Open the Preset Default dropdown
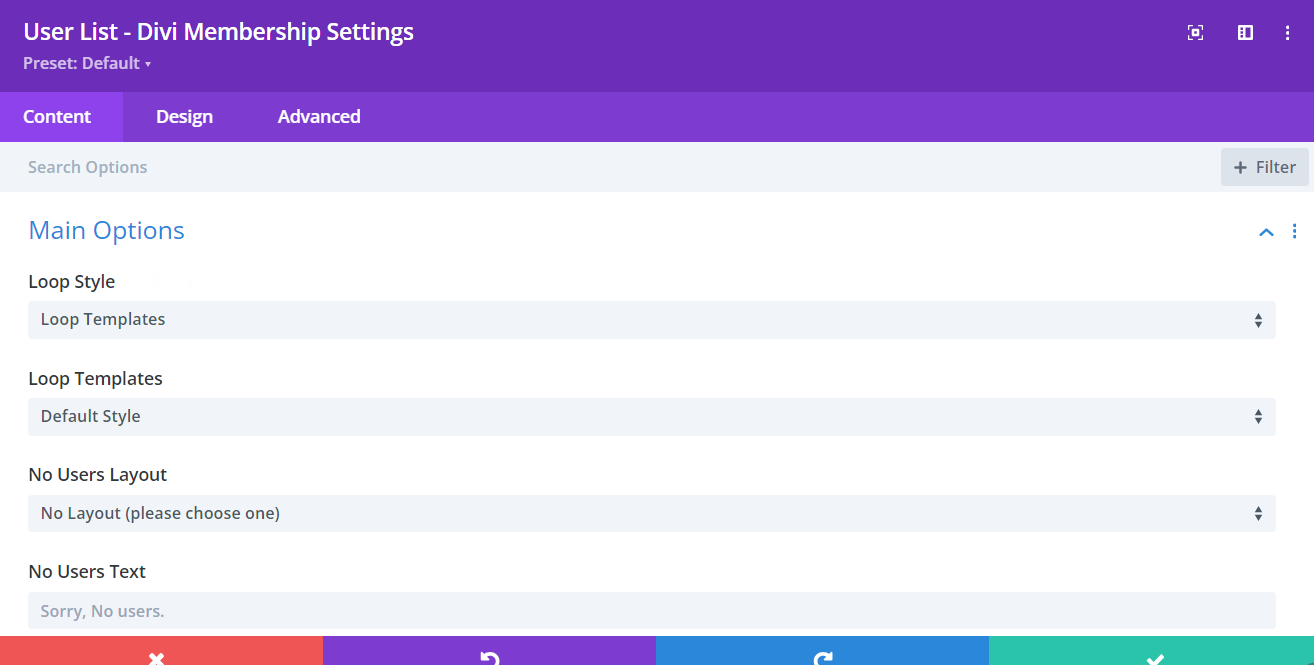The width and height of the screenshot is (1314, 665). 88,62
